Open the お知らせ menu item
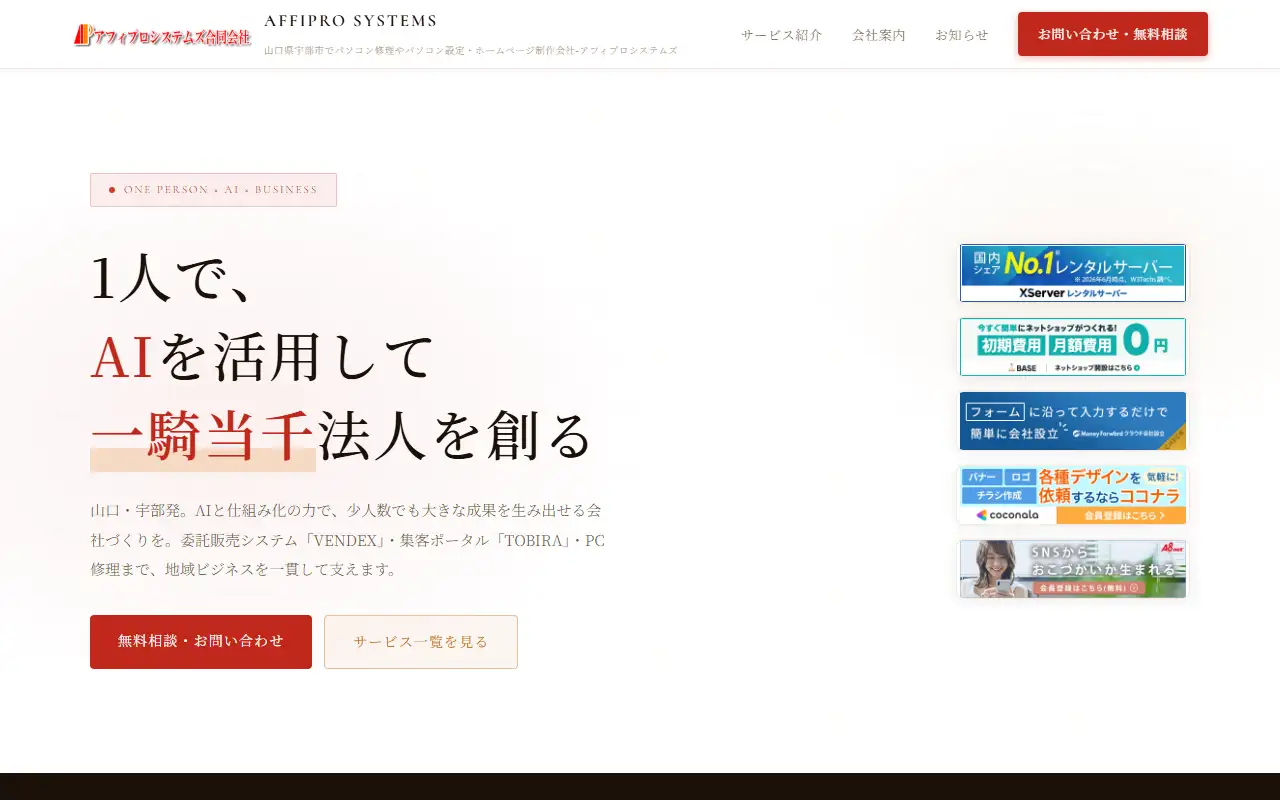The image size is (1280, 800). pyautogui.click(x=962, y=35)
